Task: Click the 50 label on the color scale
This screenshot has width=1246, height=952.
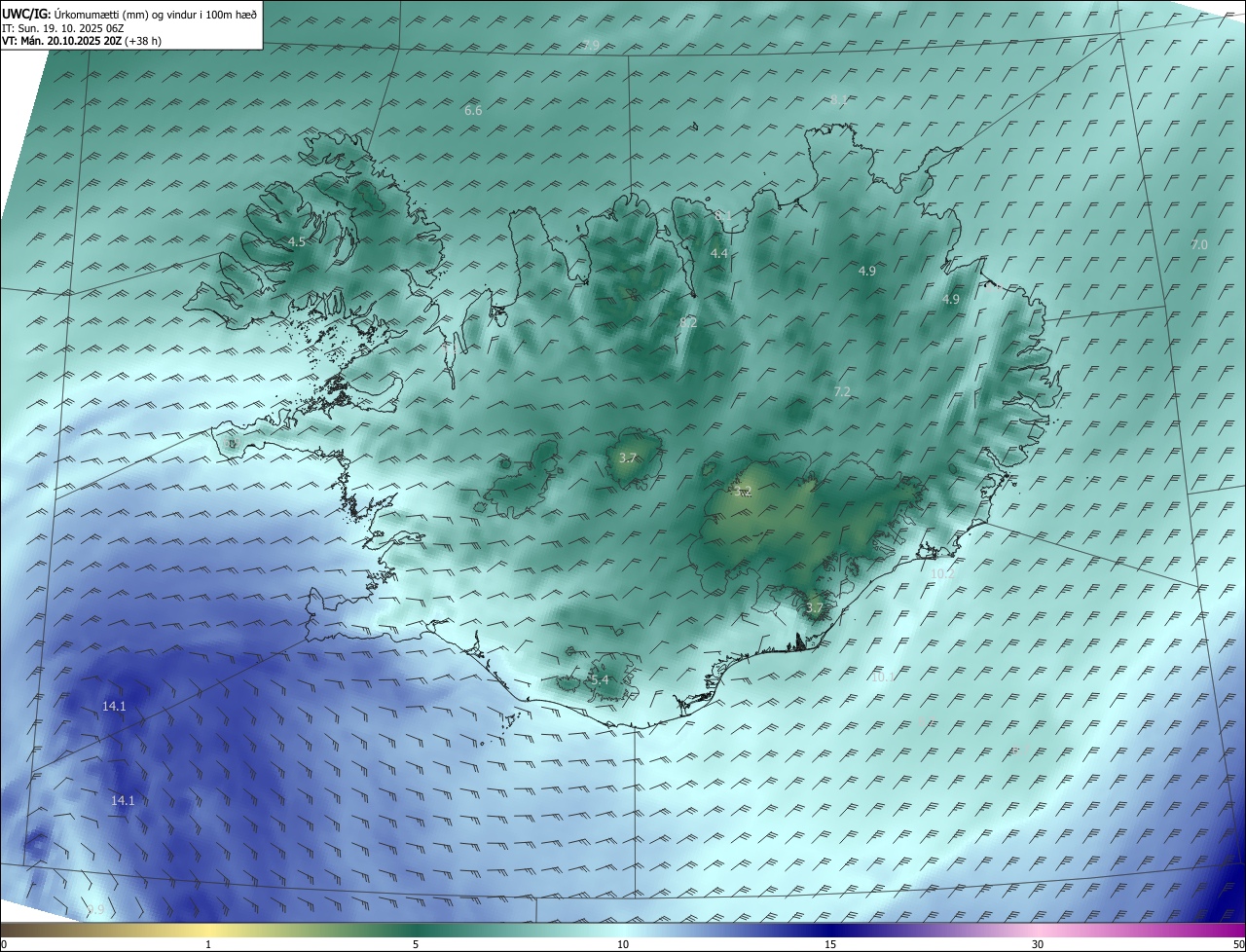Action: point(1238,944)
